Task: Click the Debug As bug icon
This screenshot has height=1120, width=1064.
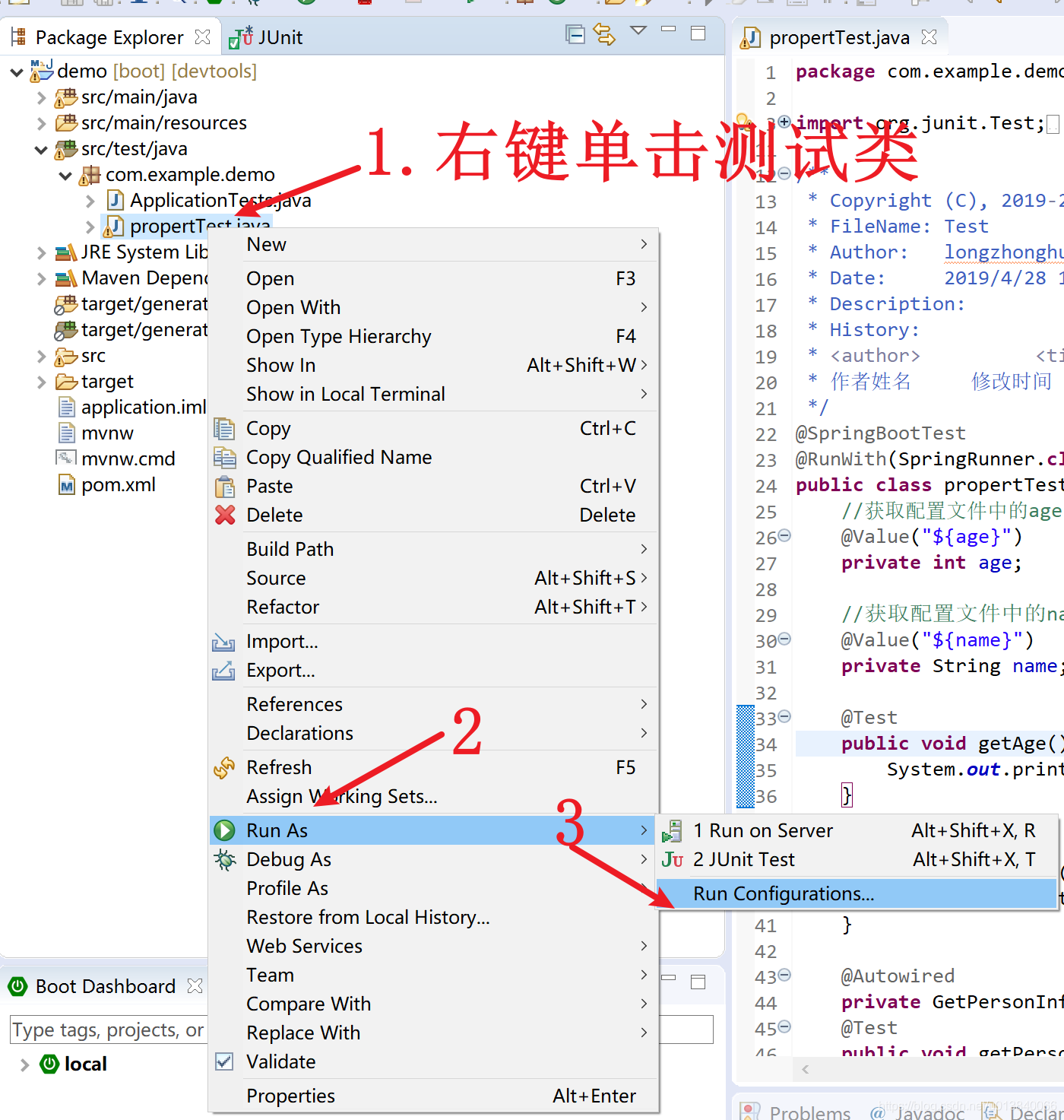Action: click(224, 859)
